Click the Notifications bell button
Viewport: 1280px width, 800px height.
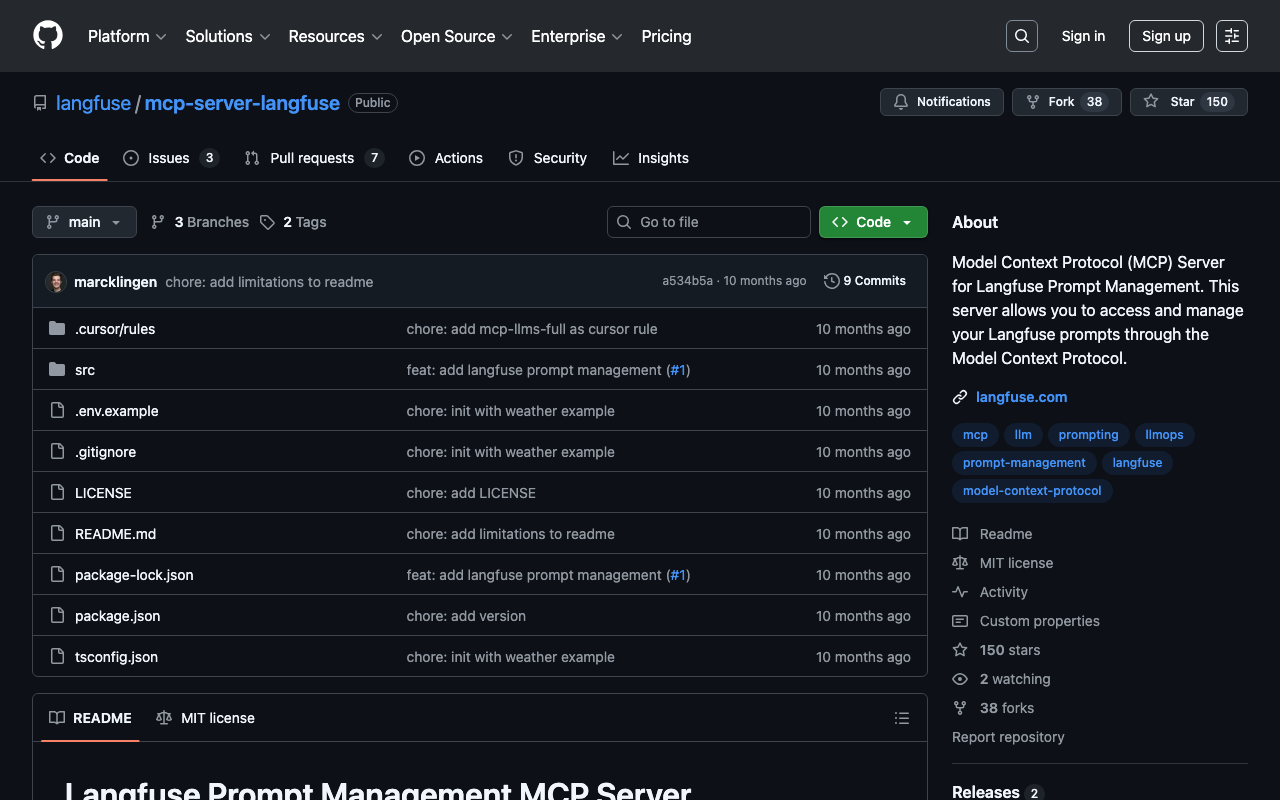point(941,102)
